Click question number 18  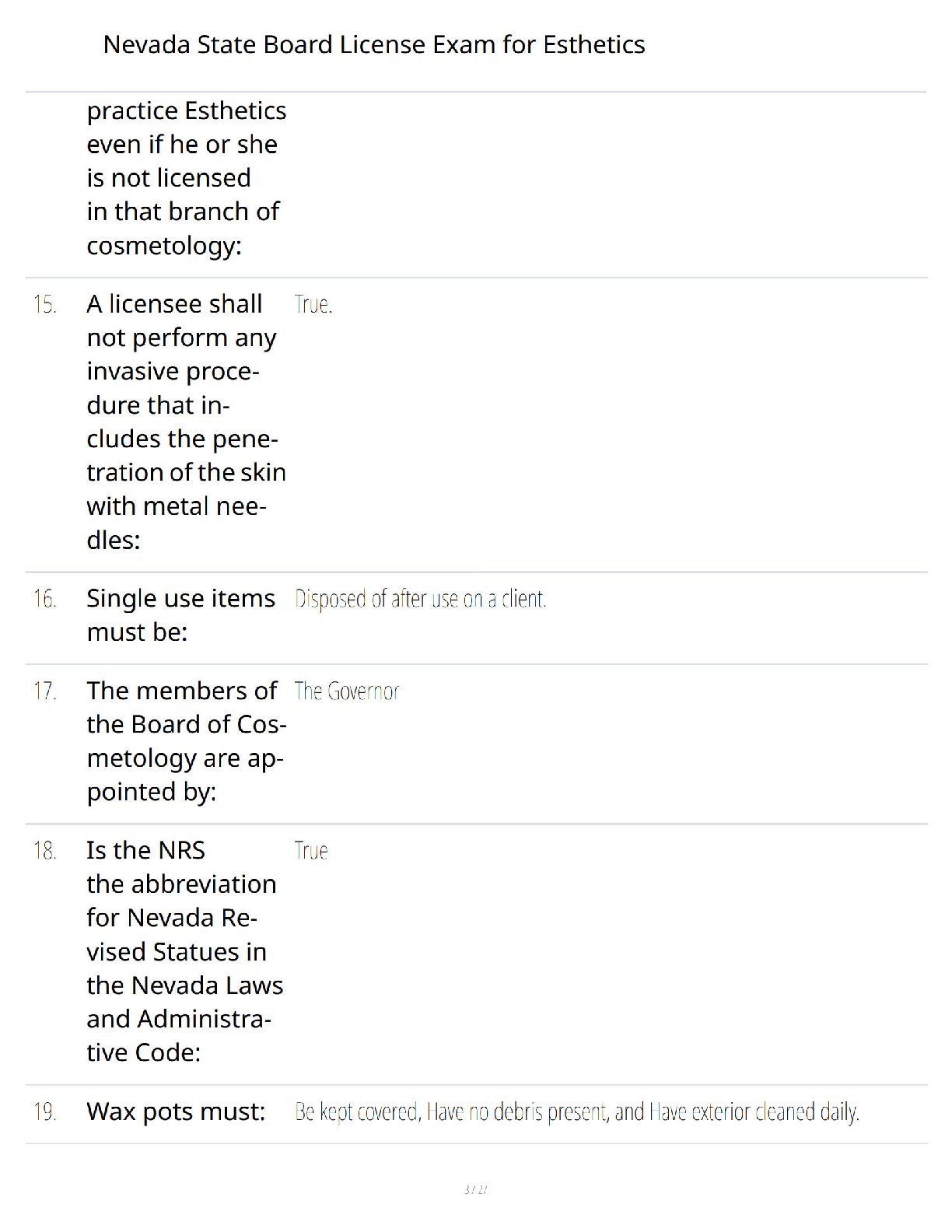pos(45,850)
